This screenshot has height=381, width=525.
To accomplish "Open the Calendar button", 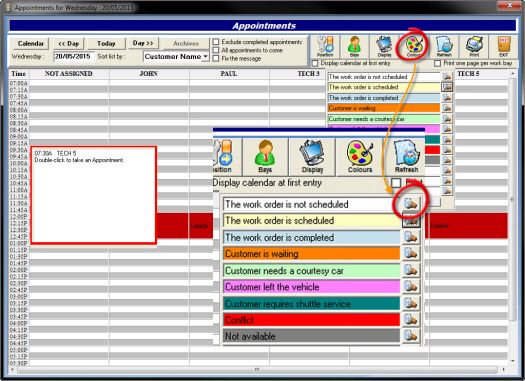I will click(30, 44).
